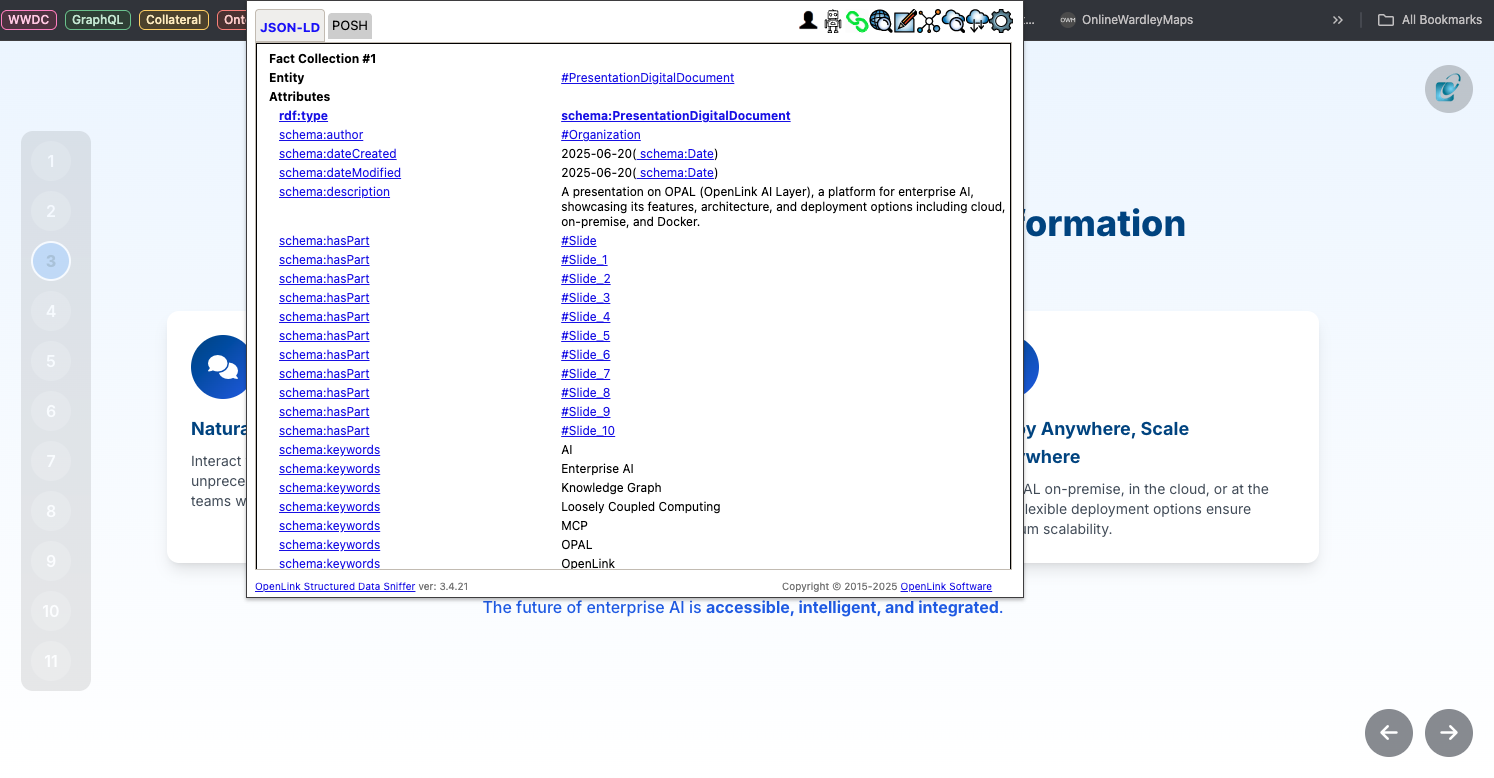
Task: Open the #Slide_1 link
Action: pyautogui.click(x=584, y=260)
